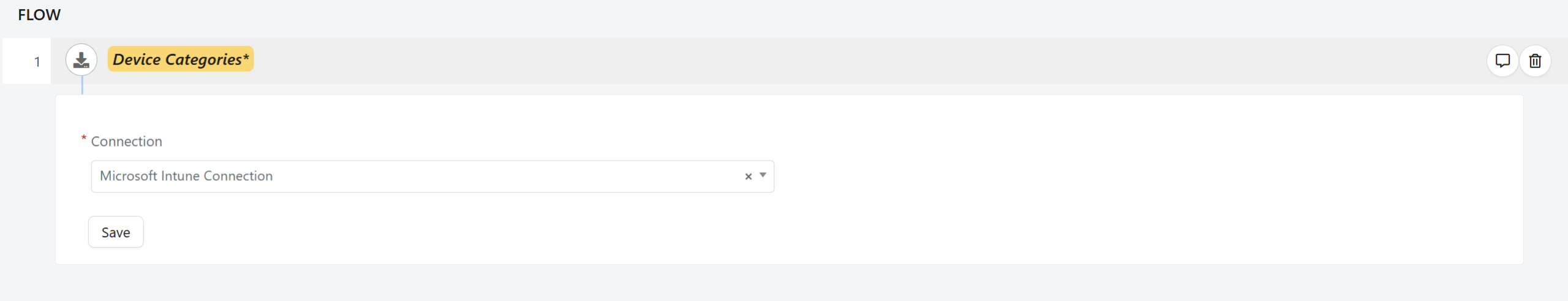Delete the Device Categories step via trash icon
This screenshot has width=1568, height=301.
(x=1535, y=61)
